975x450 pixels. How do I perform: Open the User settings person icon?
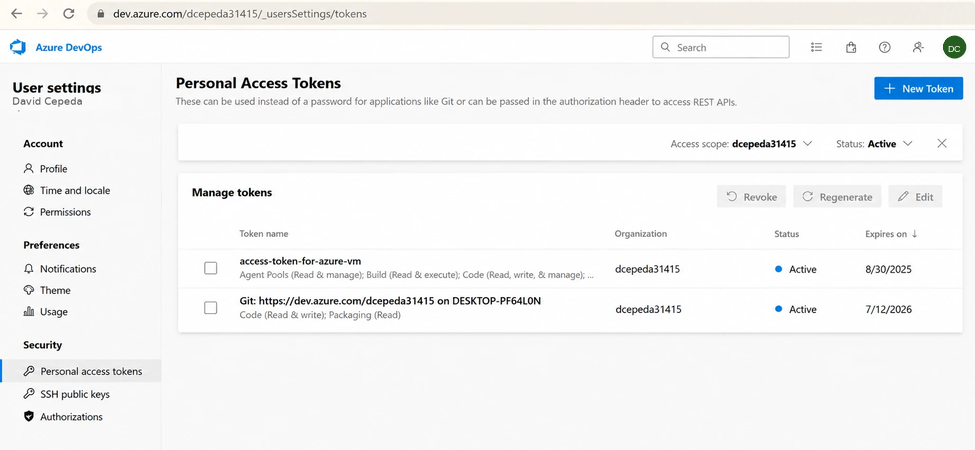tap(918, 47)
